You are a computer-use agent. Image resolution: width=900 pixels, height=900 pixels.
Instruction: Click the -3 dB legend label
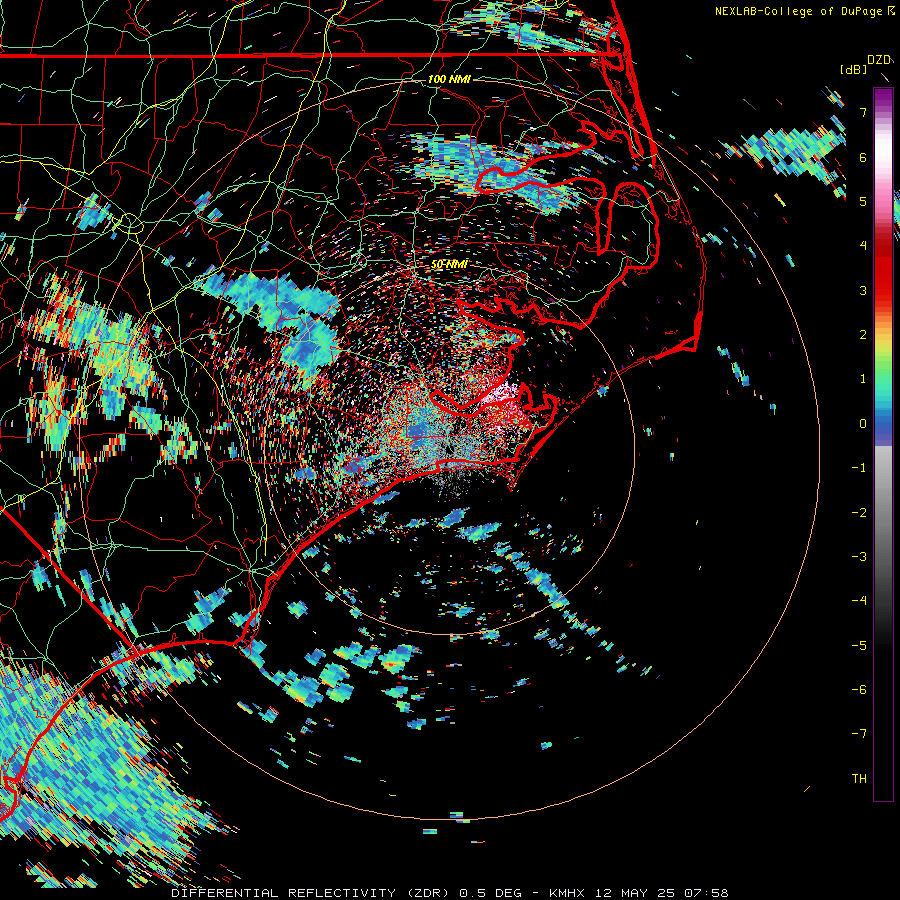[x=859, y=557]
